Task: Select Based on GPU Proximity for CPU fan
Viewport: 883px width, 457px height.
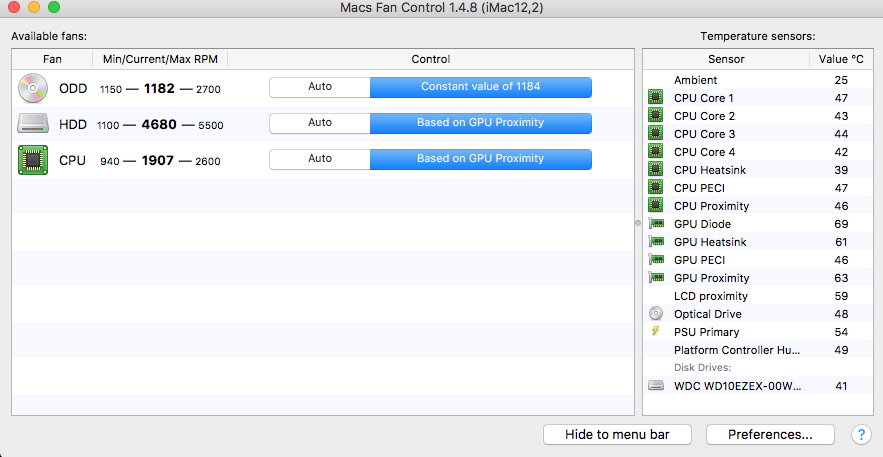Action: tap(480, 159)
